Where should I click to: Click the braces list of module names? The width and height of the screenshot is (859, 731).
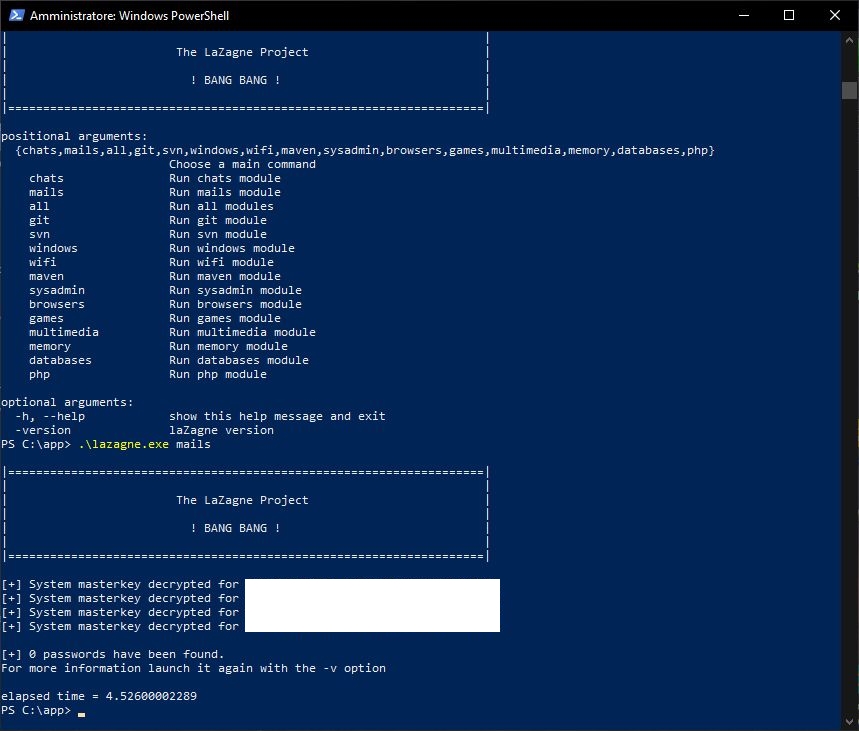click(365, 150)
